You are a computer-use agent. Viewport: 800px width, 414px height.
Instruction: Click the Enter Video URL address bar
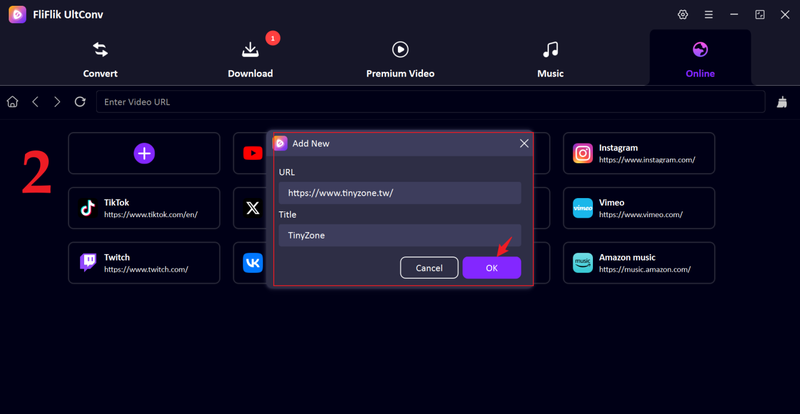[431, 102]
